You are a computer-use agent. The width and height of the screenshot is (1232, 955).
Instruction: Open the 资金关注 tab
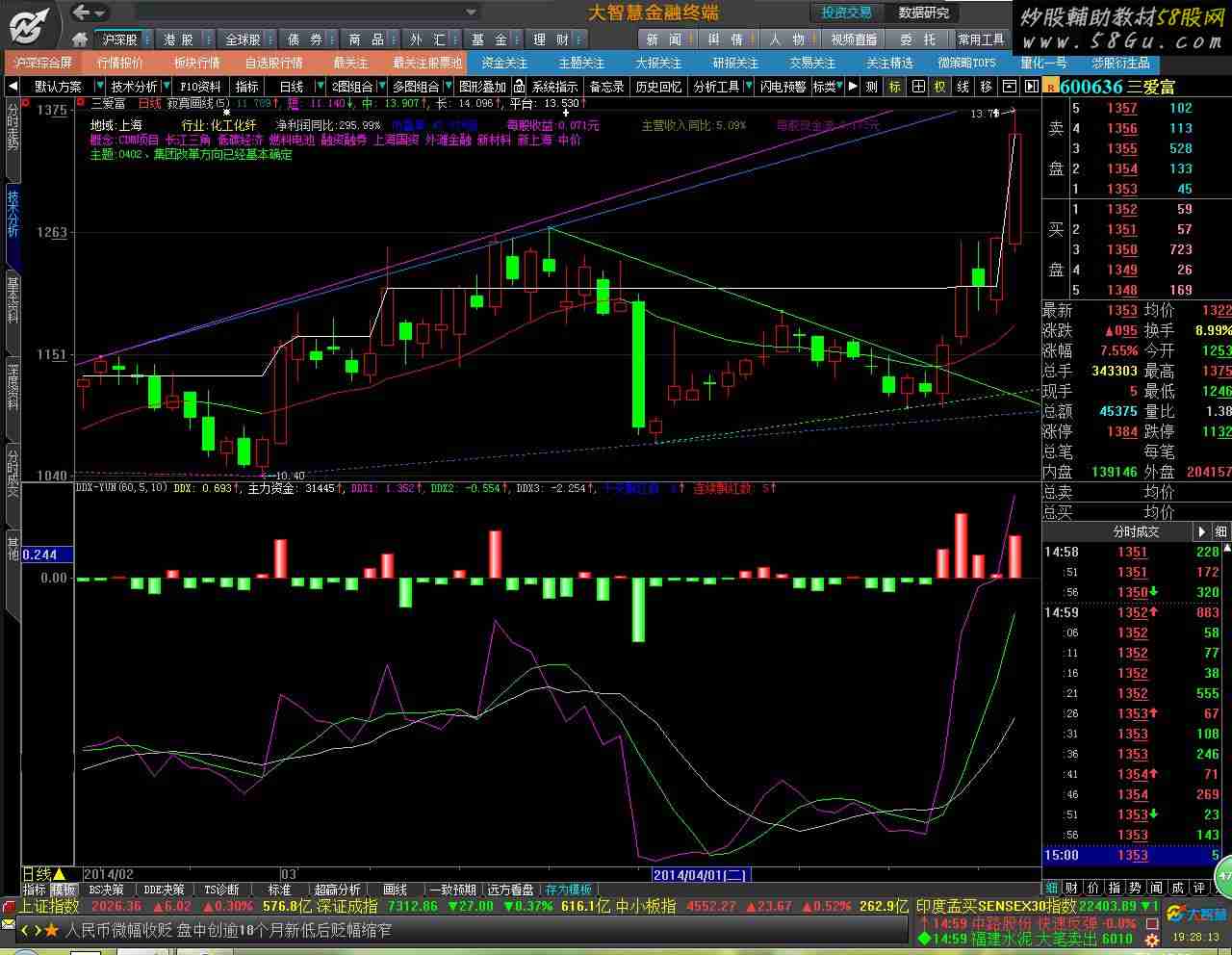pyautogui.click(x=505, y=63)
